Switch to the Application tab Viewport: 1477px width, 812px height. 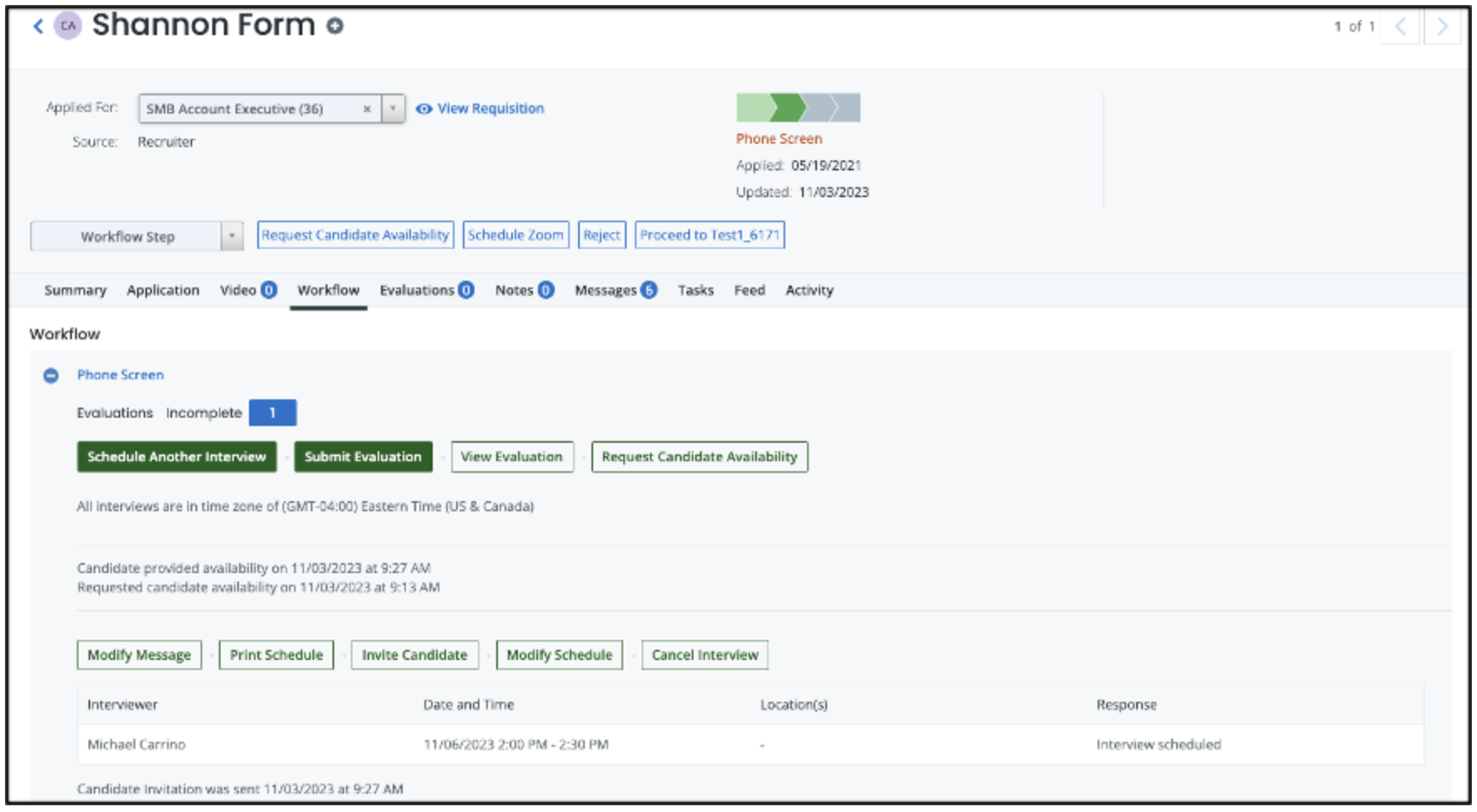pos(163,290)
